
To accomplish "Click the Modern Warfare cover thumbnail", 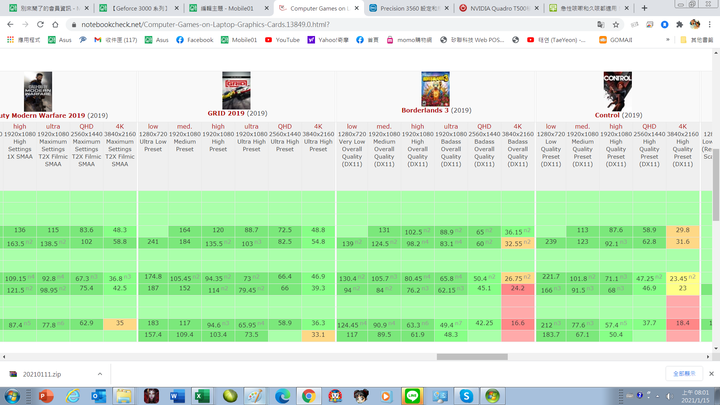I will click(38, 91).
